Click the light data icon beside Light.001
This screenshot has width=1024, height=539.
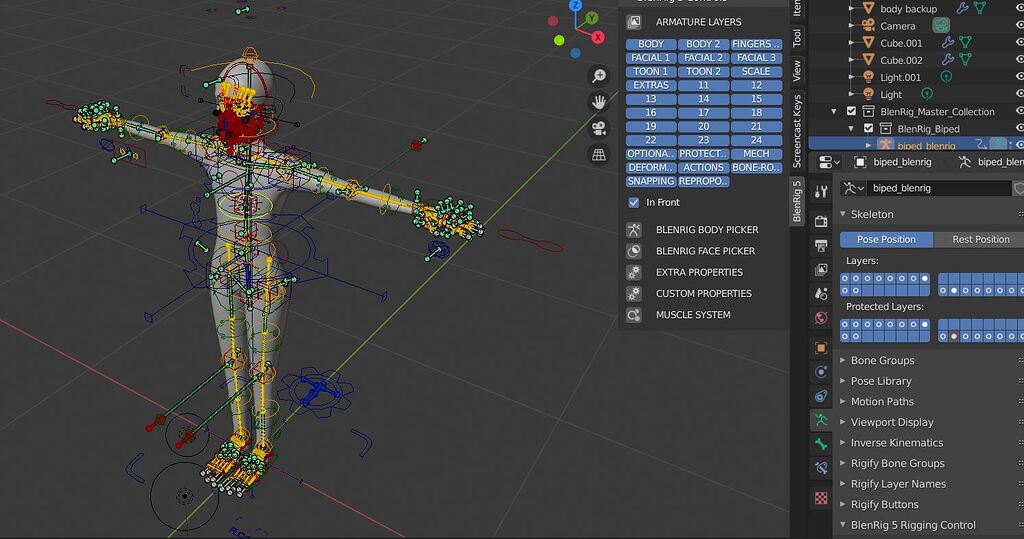click(x=946, y=77)
